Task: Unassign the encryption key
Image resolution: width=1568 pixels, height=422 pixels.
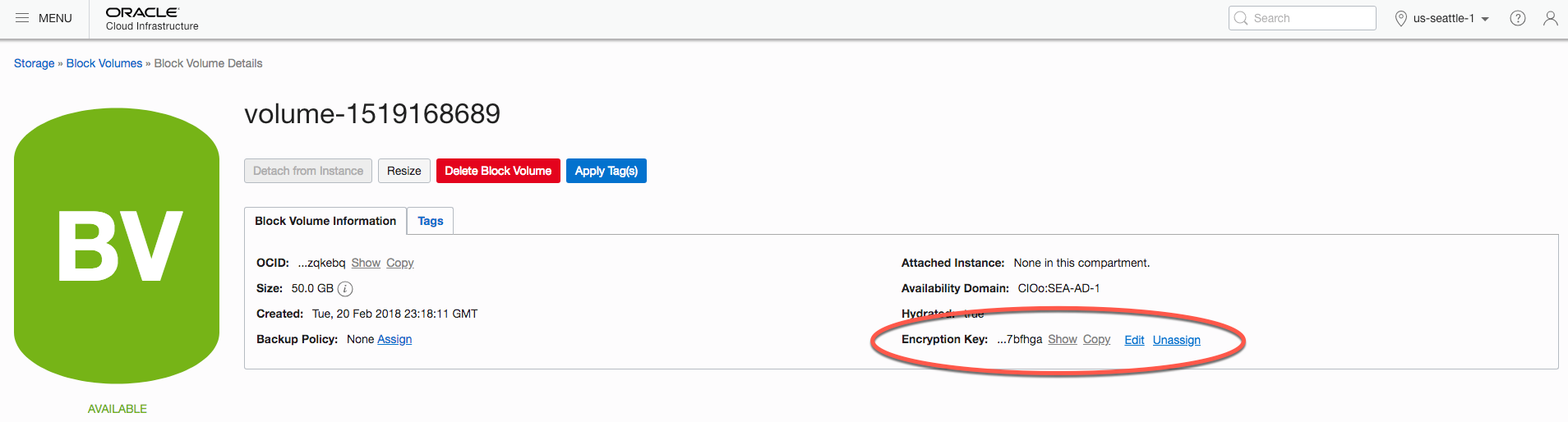Action: click(x=1176, y=340)
